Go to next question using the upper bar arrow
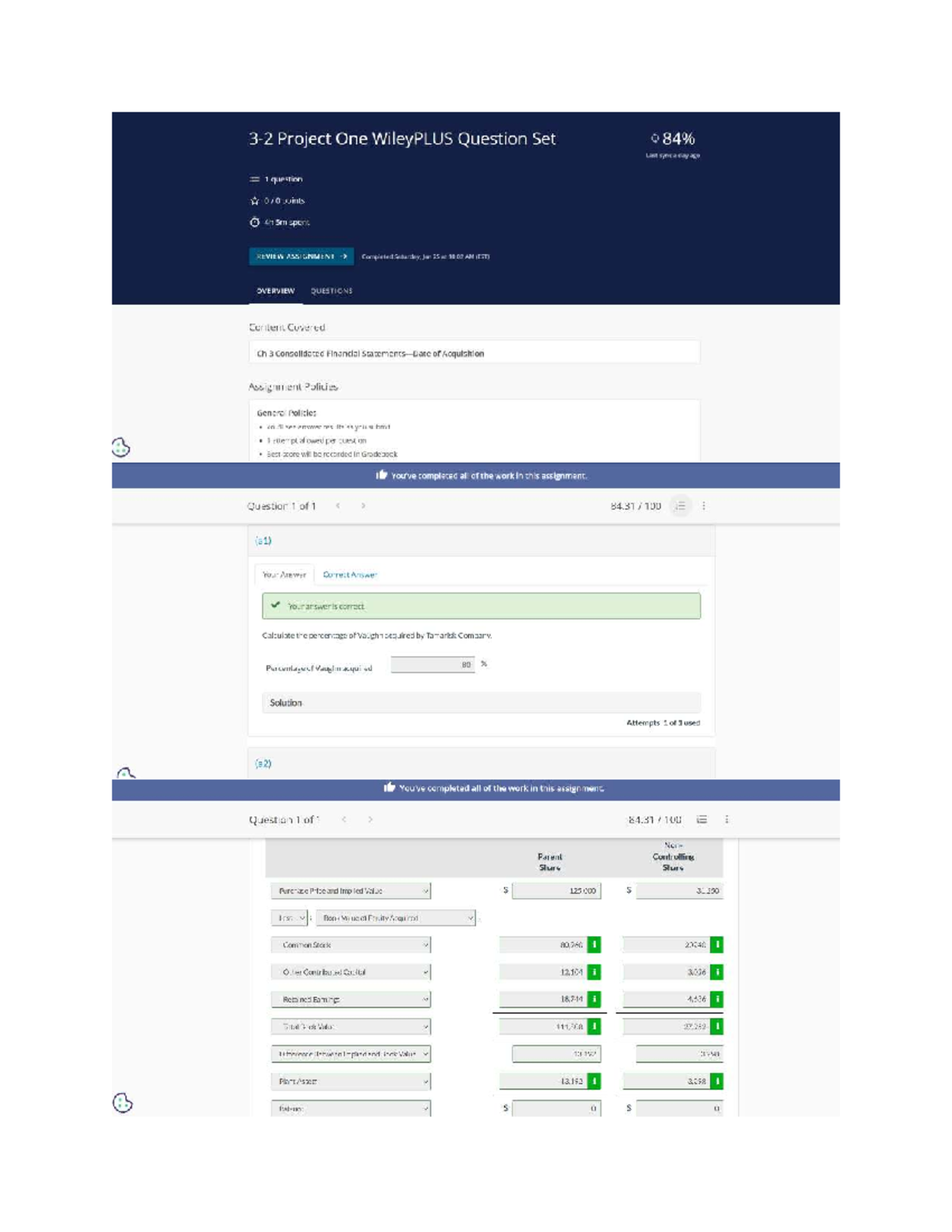Screen dimensions: 952x1232 tap(363, 506)
